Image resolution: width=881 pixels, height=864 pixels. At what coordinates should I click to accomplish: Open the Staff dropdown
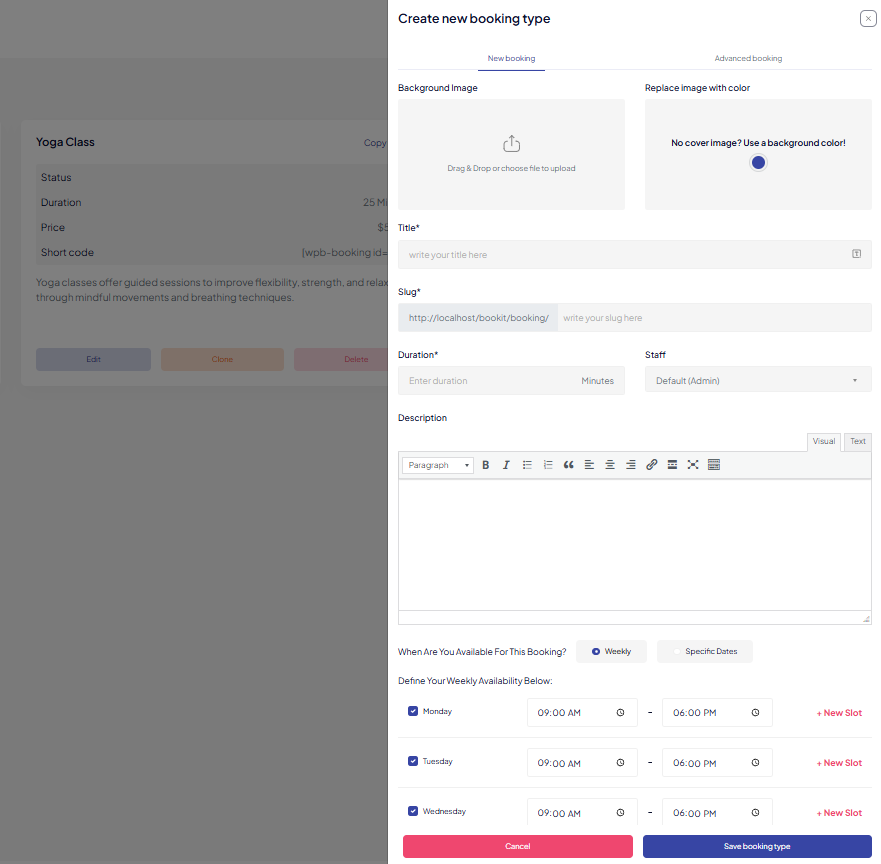click(758, 380)
